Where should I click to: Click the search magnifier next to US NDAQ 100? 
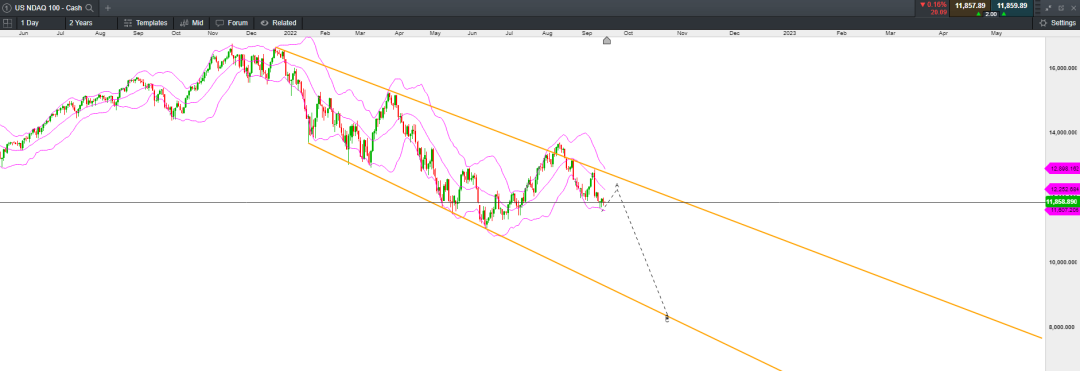click(x=89, y=8)
